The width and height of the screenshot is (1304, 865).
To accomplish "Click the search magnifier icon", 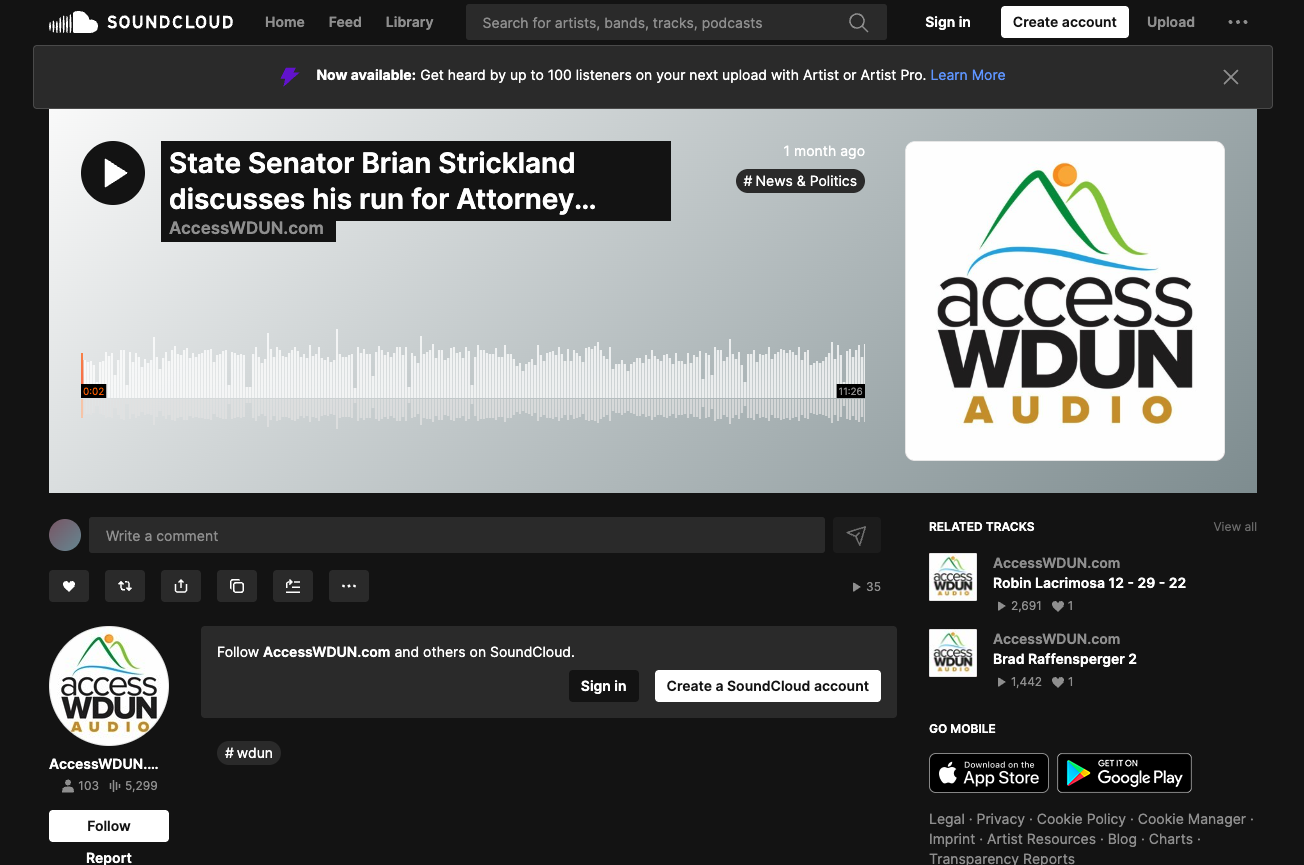I will [858, 22].
